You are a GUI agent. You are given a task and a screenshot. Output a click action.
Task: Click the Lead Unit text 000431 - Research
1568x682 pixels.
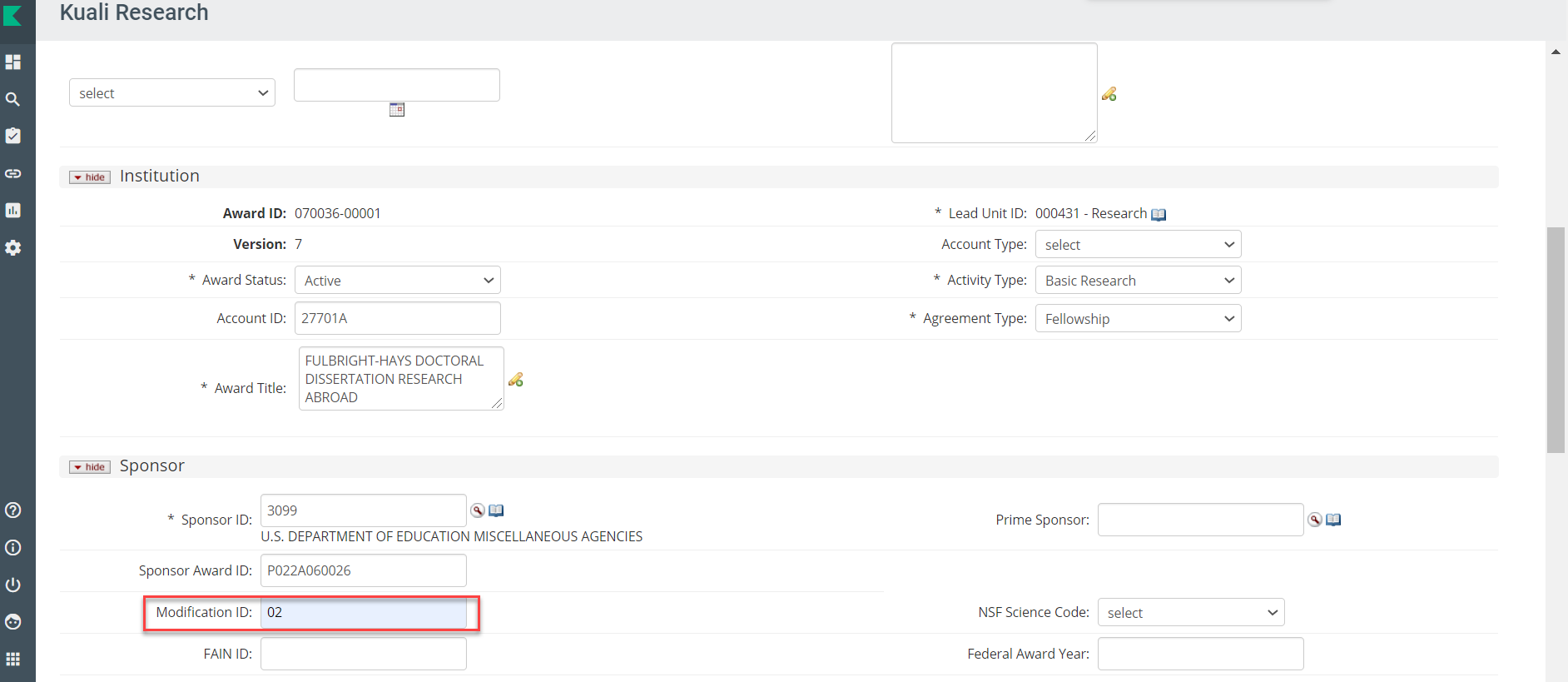click(1091, 213)
